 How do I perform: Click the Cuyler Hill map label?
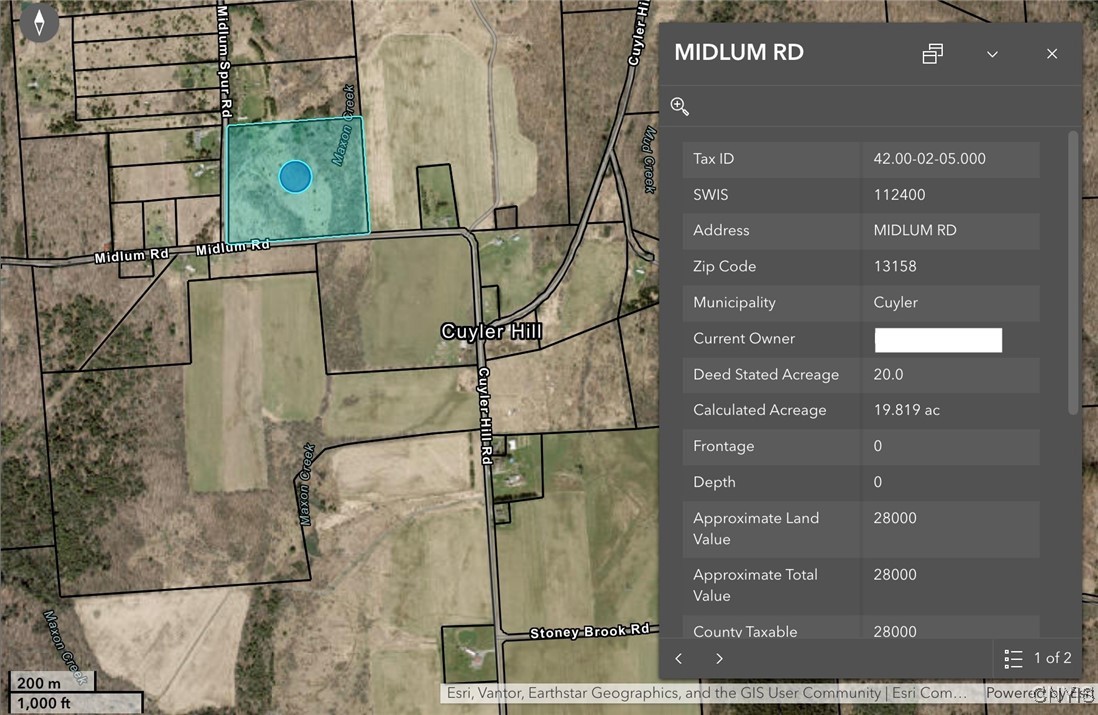(492, 331)
